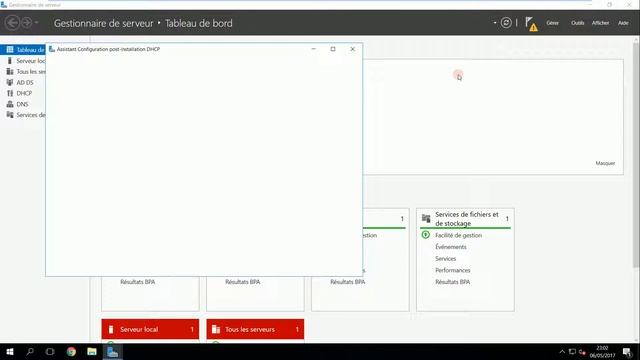Open DHCP in the sidebar
The height and width of the screenshot is (360, 640).
pyautogui.click(x=23, y=93)
